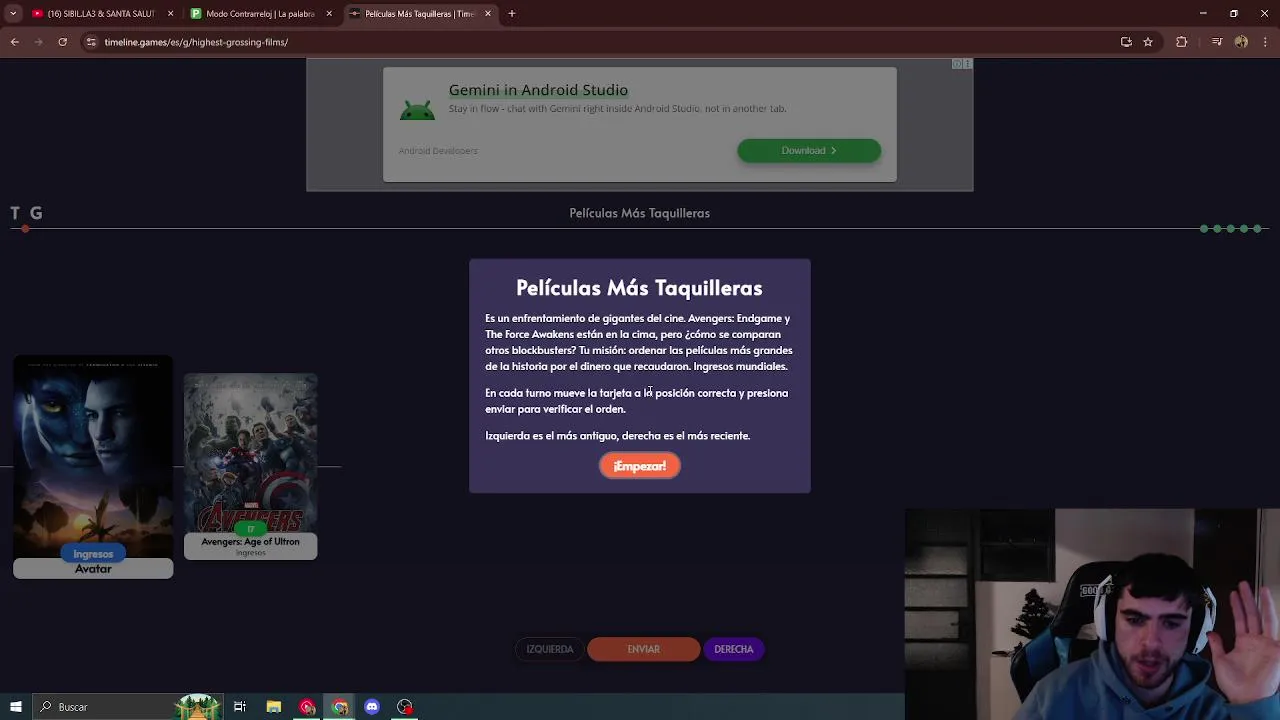Open the Extensions puzzle icon
Image resolution: width=1280 pixels, height=720 pixels.
1182,42
